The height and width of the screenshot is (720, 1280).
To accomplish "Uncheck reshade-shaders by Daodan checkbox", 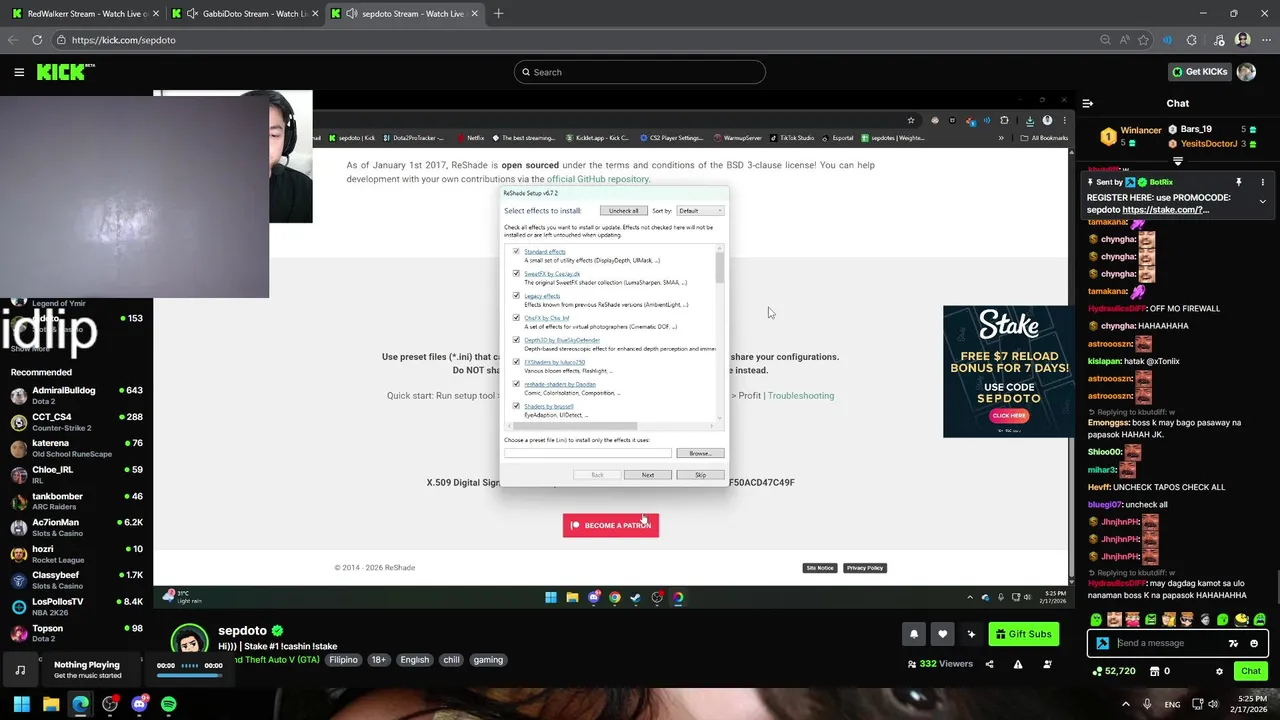I will (x=516, y=383).
